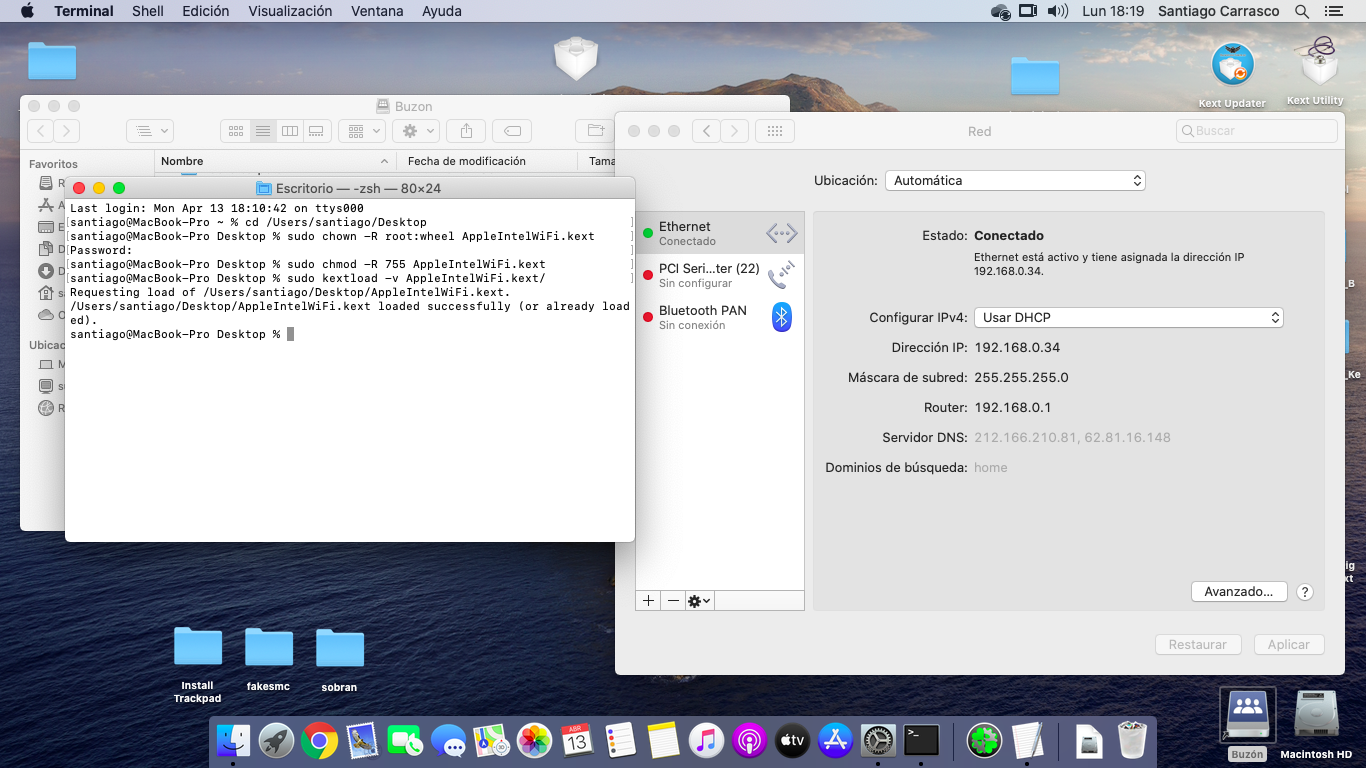
Task: Click the Spotlight search icon in menu bar
Action: point(1302,11)
